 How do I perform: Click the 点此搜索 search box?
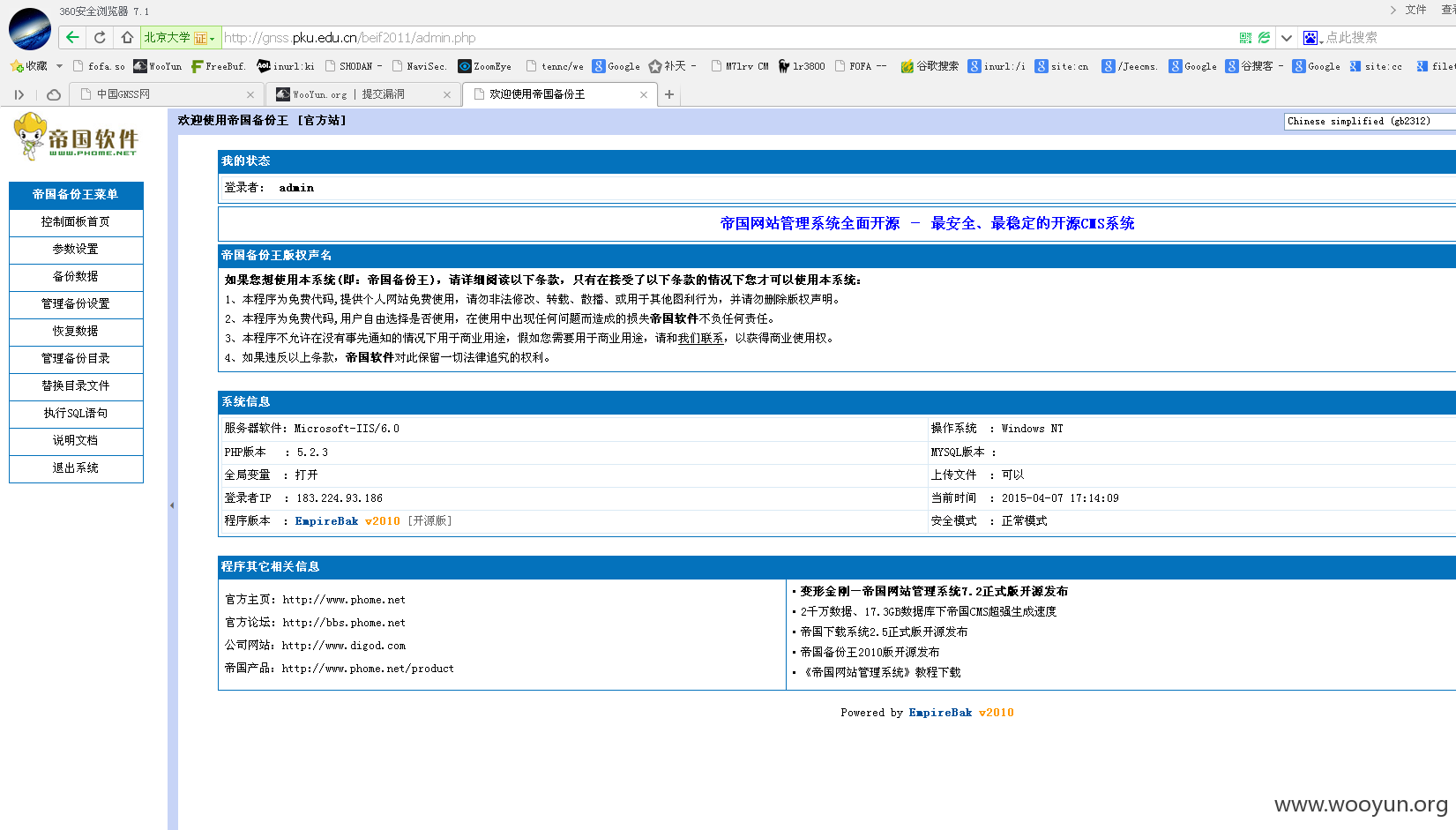click(1389, 38)
